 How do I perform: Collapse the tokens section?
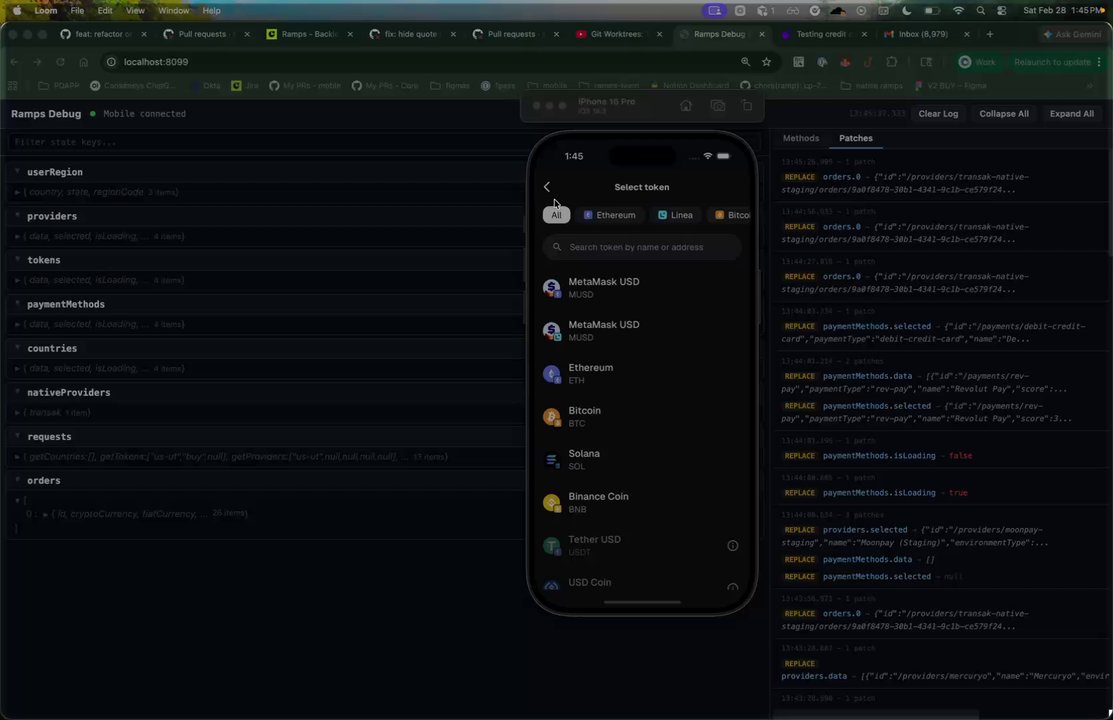[x=17, y=259]
